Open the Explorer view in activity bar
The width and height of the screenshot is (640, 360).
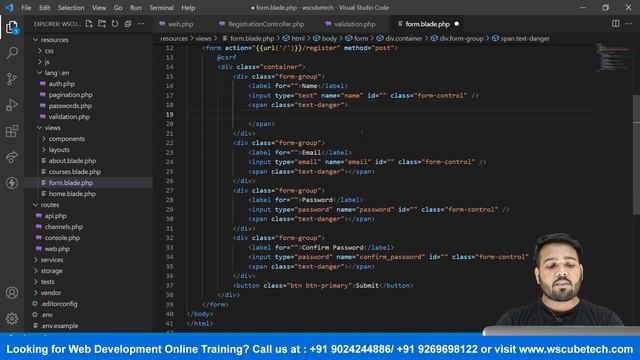(x=12, y=27)
